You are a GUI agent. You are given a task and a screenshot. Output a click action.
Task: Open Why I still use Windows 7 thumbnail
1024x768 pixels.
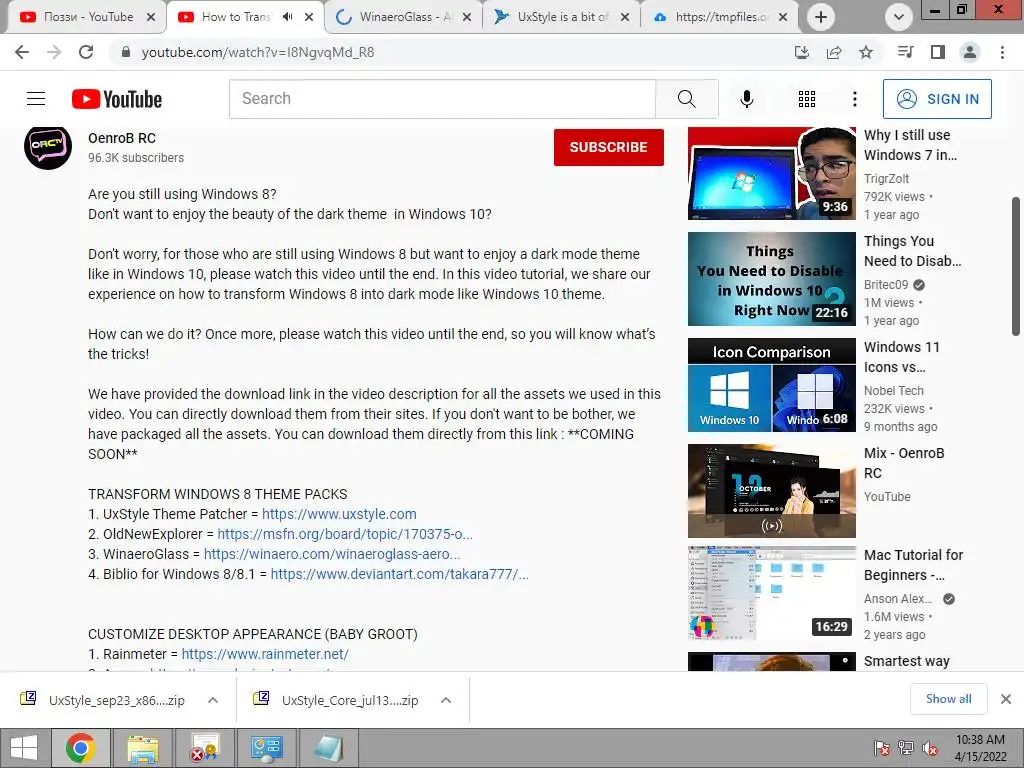771,173
